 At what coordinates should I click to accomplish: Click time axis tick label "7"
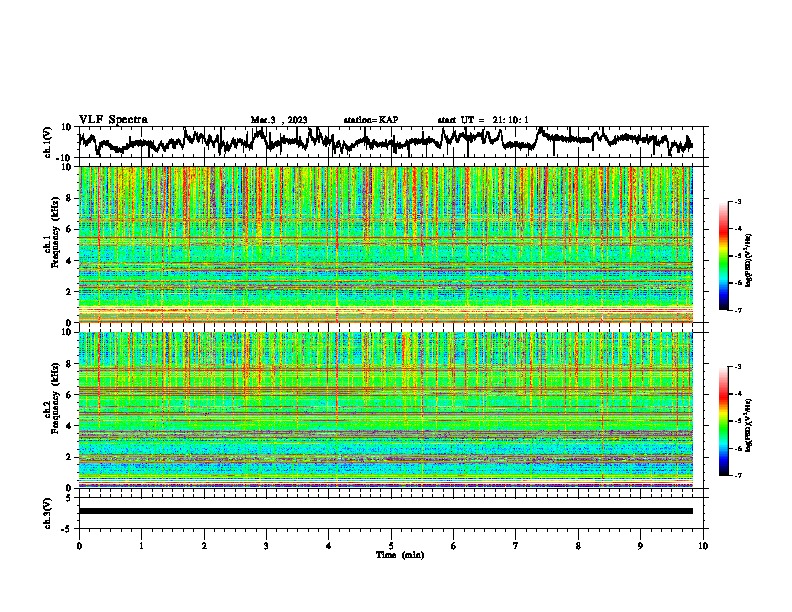(x=516, y=546)
